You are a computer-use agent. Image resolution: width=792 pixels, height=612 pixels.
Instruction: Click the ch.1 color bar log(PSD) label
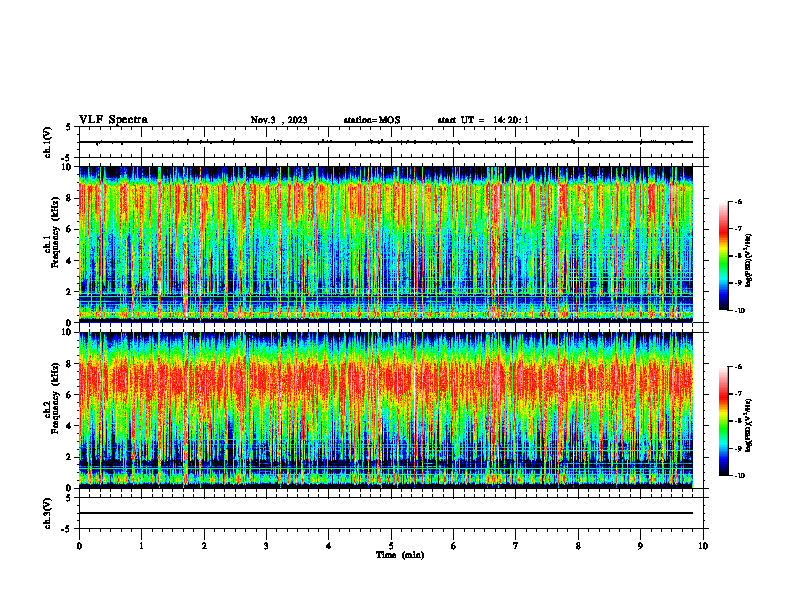tap(749, 261)
